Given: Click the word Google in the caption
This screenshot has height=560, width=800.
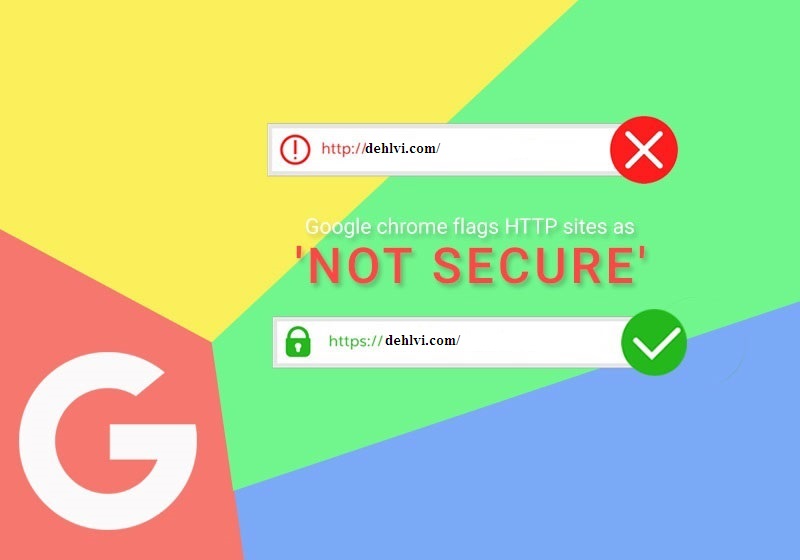Looking at the screenshot, I should pyautogui.click(x=338, y=227).
